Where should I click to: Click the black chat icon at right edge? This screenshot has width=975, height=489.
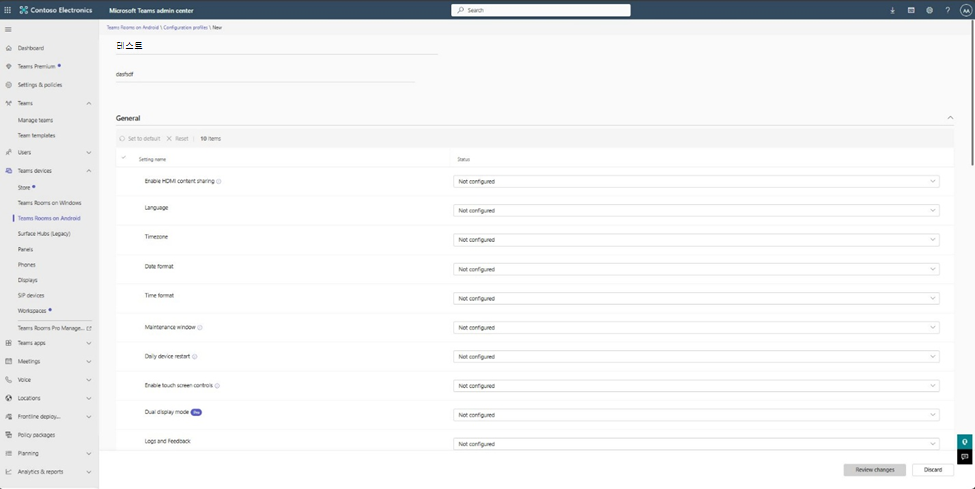964,457
